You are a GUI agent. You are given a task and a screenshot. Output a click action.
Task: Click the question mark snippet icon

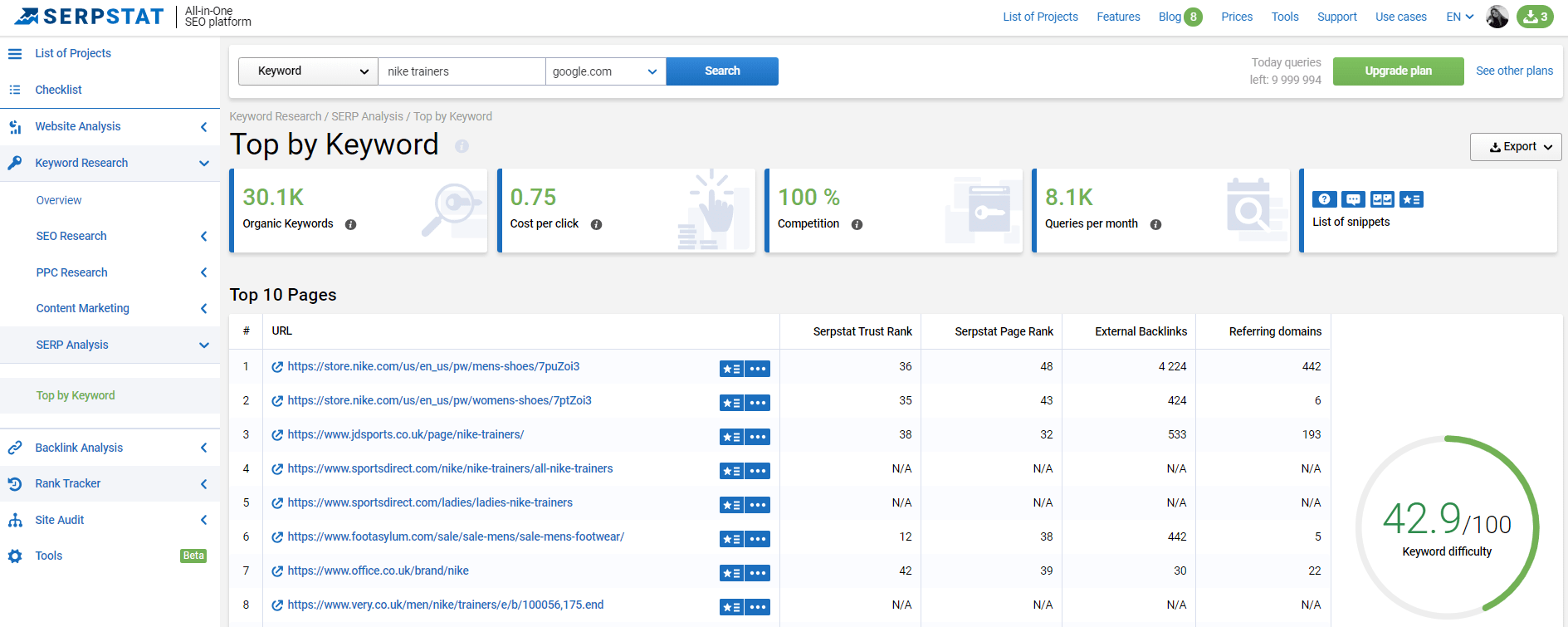point(1325,199)
